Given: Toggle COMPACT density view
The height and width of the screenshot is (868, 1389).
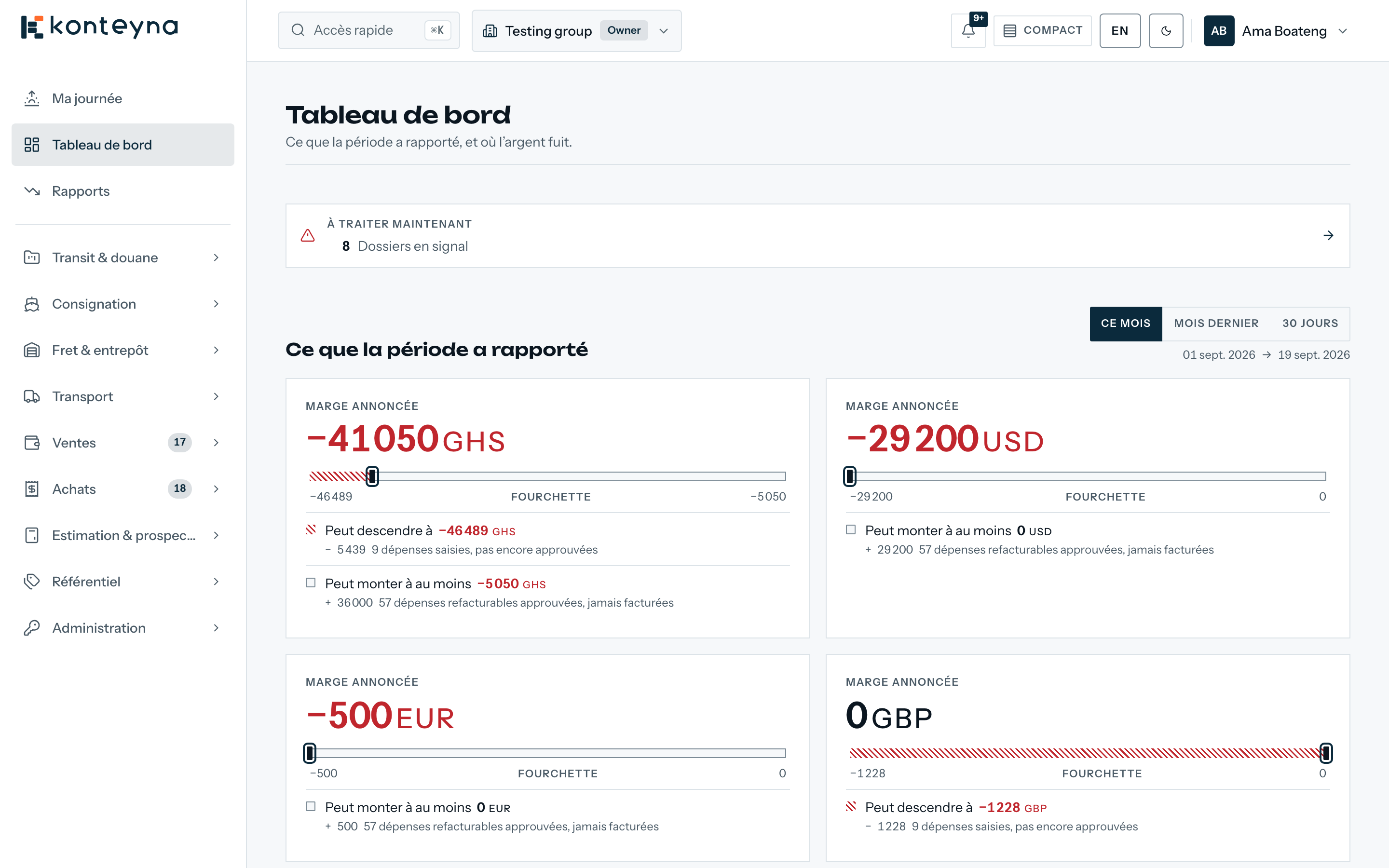Looking at the screenshot, I should pos(1042,31).
